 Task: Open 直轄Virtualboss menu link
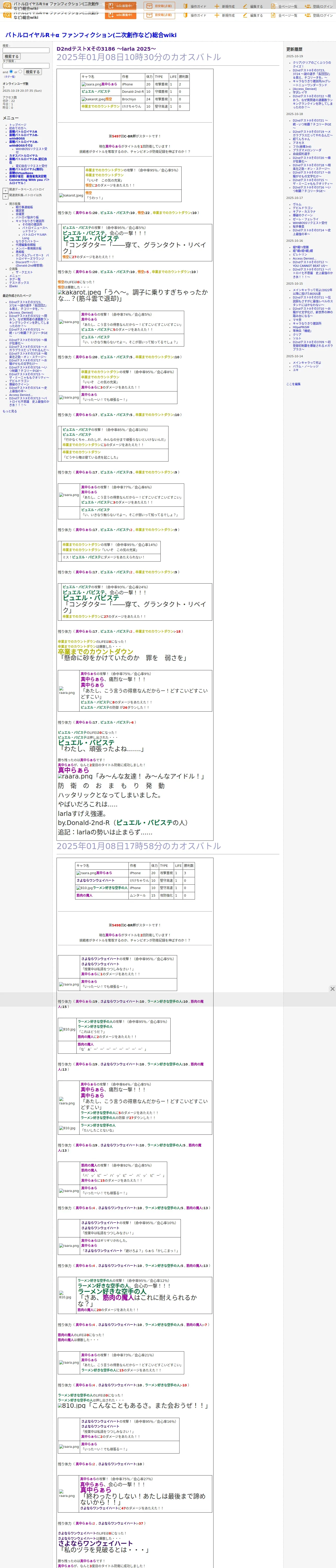tap(21, 173)
